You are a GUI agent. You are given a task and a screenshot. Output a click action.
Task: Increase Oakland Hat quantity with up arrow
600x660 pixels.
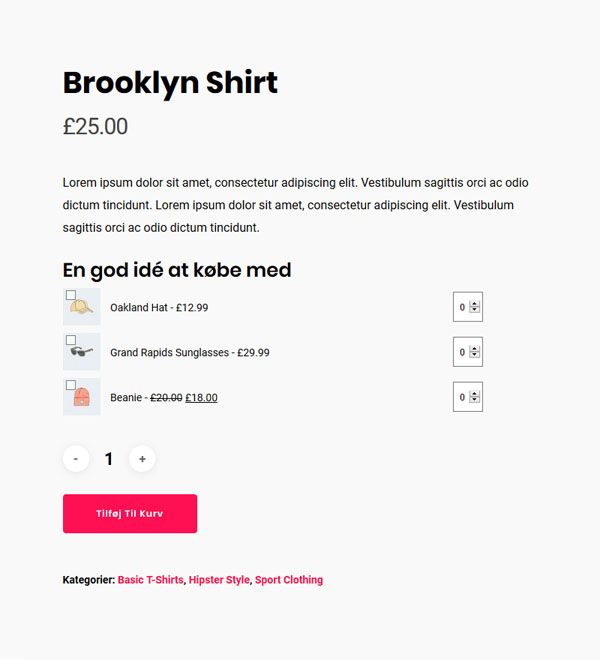pos(475,304)
